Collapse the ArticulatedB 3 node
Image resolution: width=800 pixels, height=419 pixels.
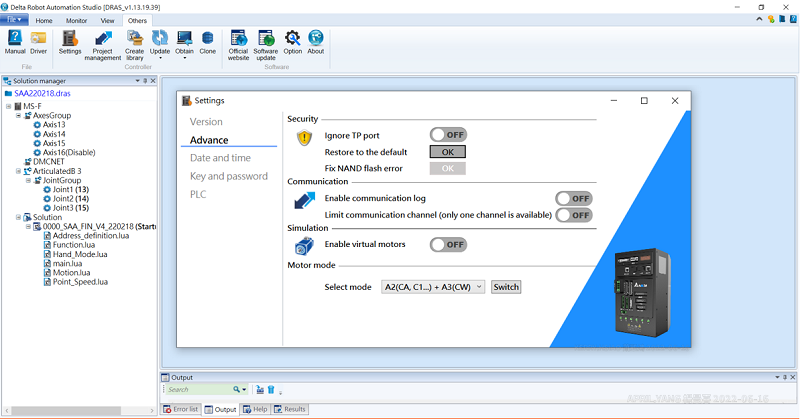pos(18,171)
